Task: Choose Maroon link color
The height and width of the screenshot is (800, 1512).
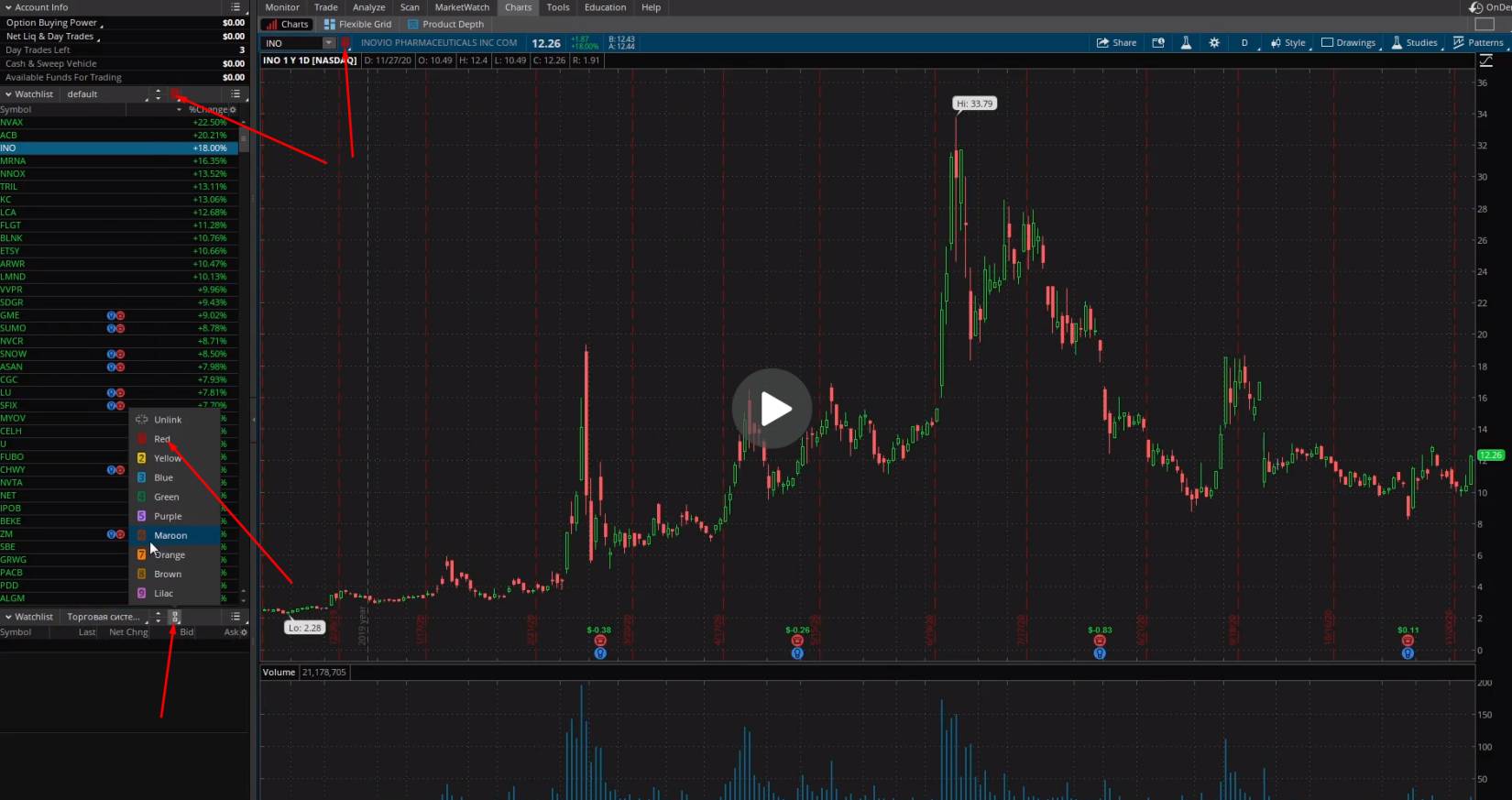Action: (170, 535)
